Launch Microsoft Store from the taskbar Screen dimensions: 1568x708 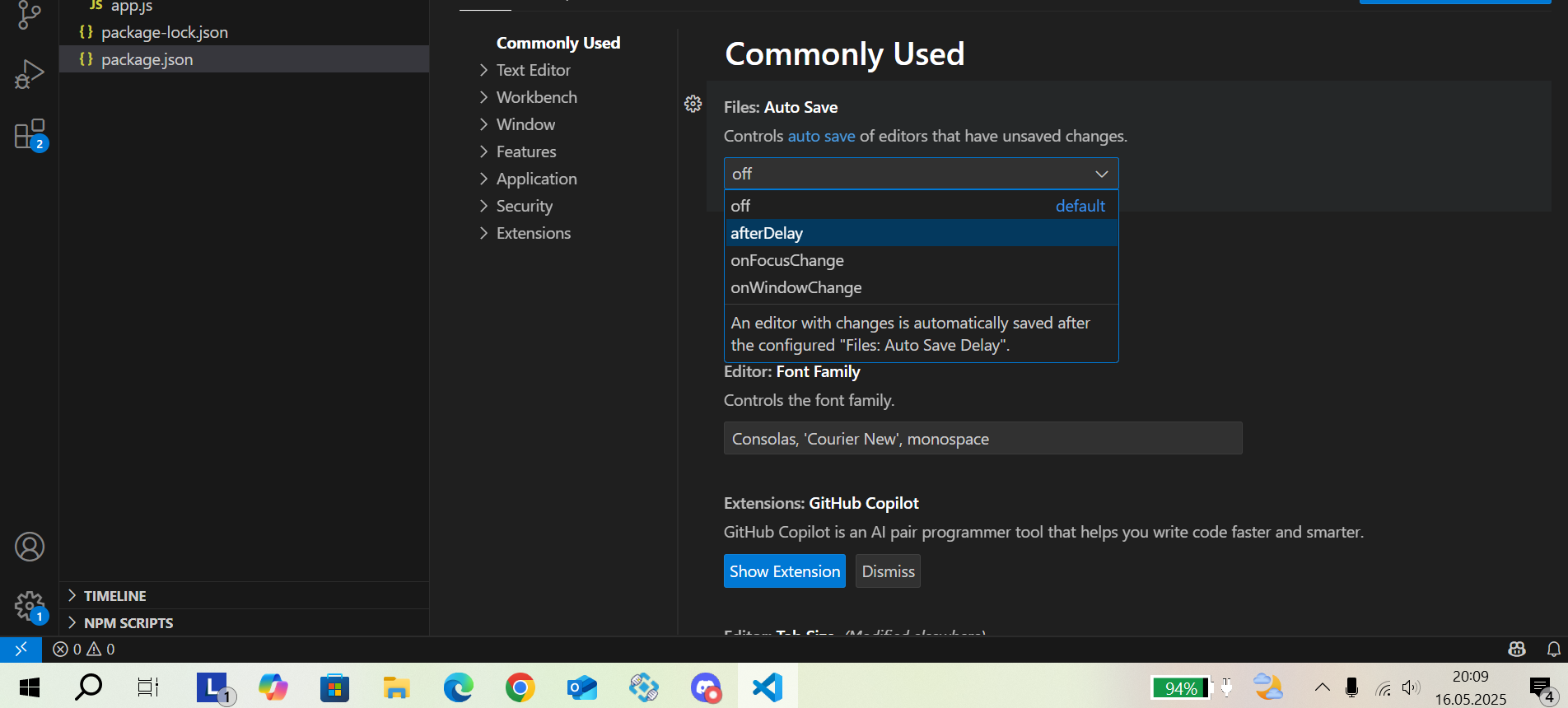point(334,687)
